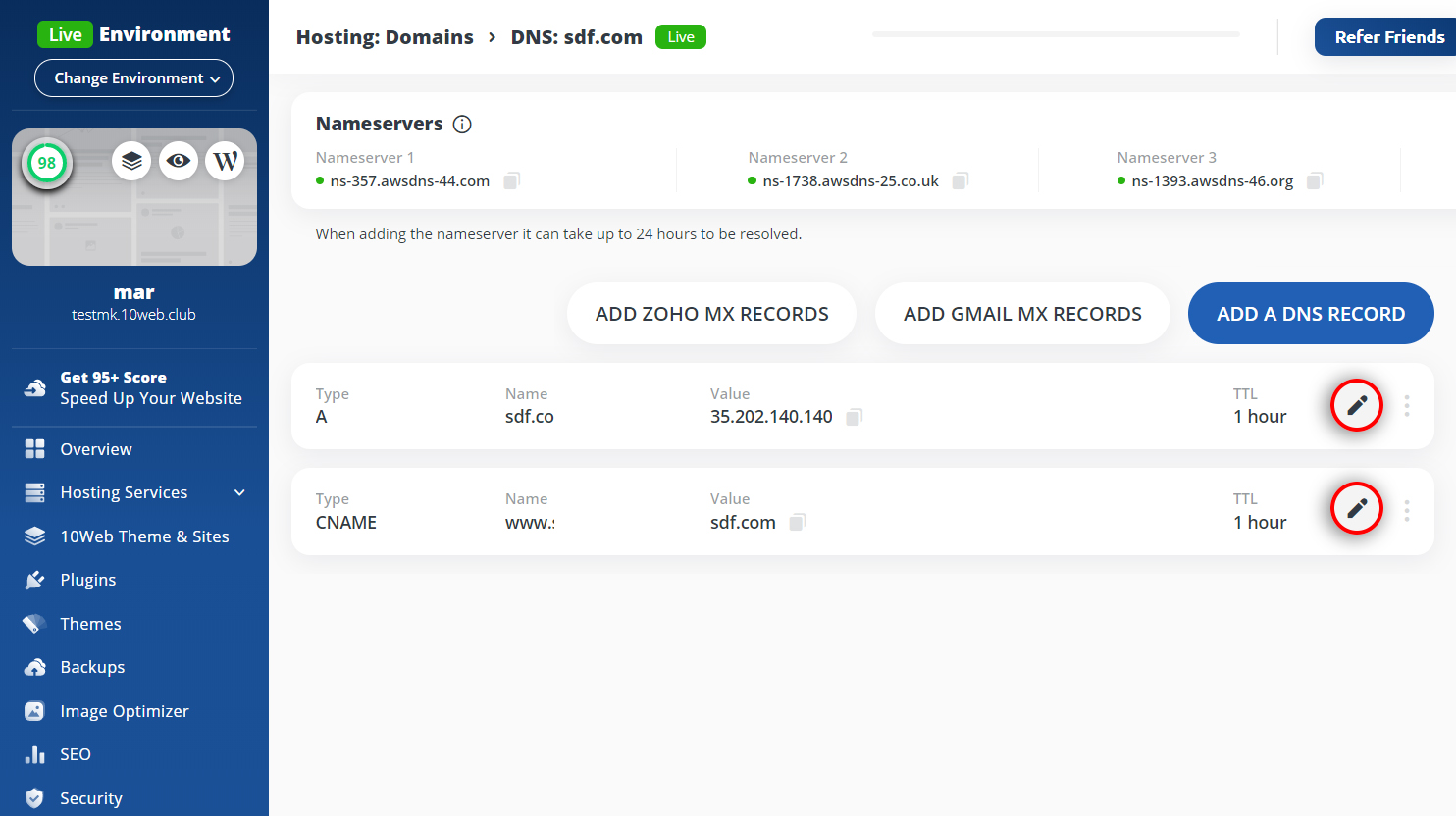Click the Security shield icon
The image size is (1456, 816).
coord(35,798)
